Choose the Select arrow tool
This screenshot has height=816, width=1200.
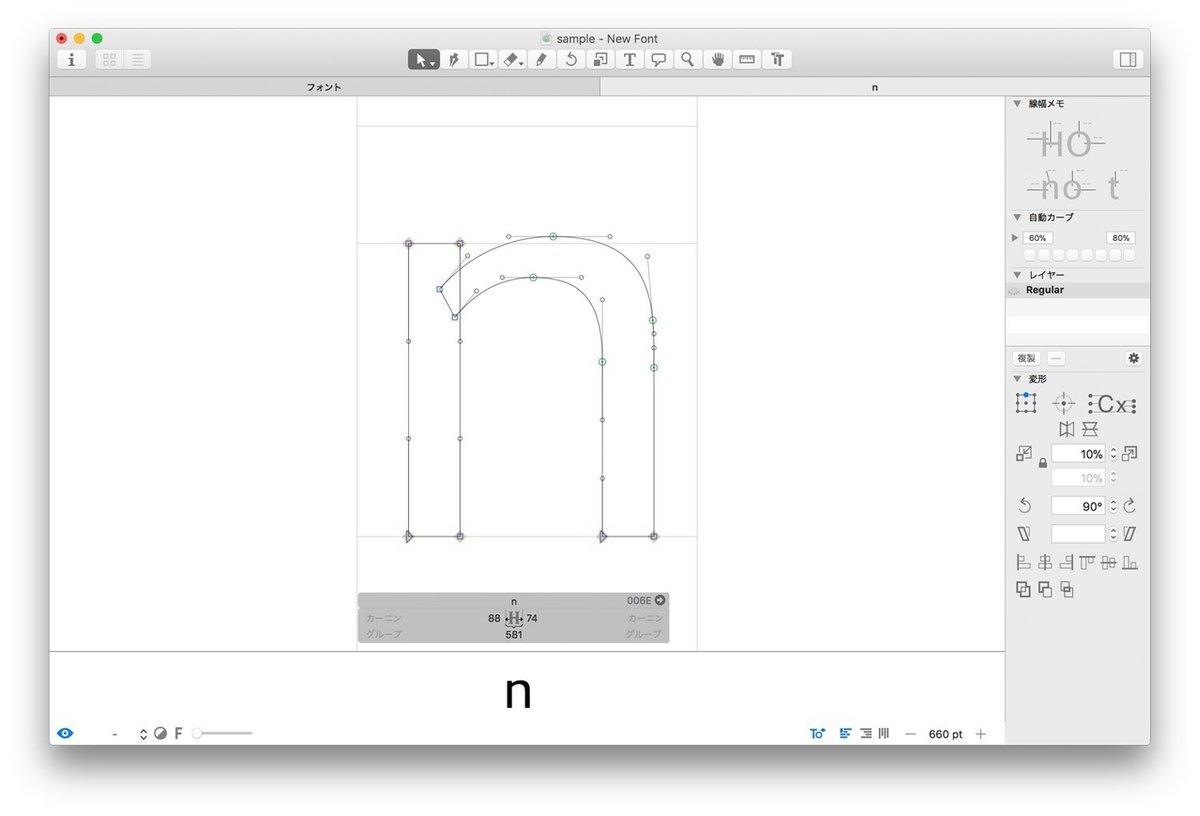point(423,60)
